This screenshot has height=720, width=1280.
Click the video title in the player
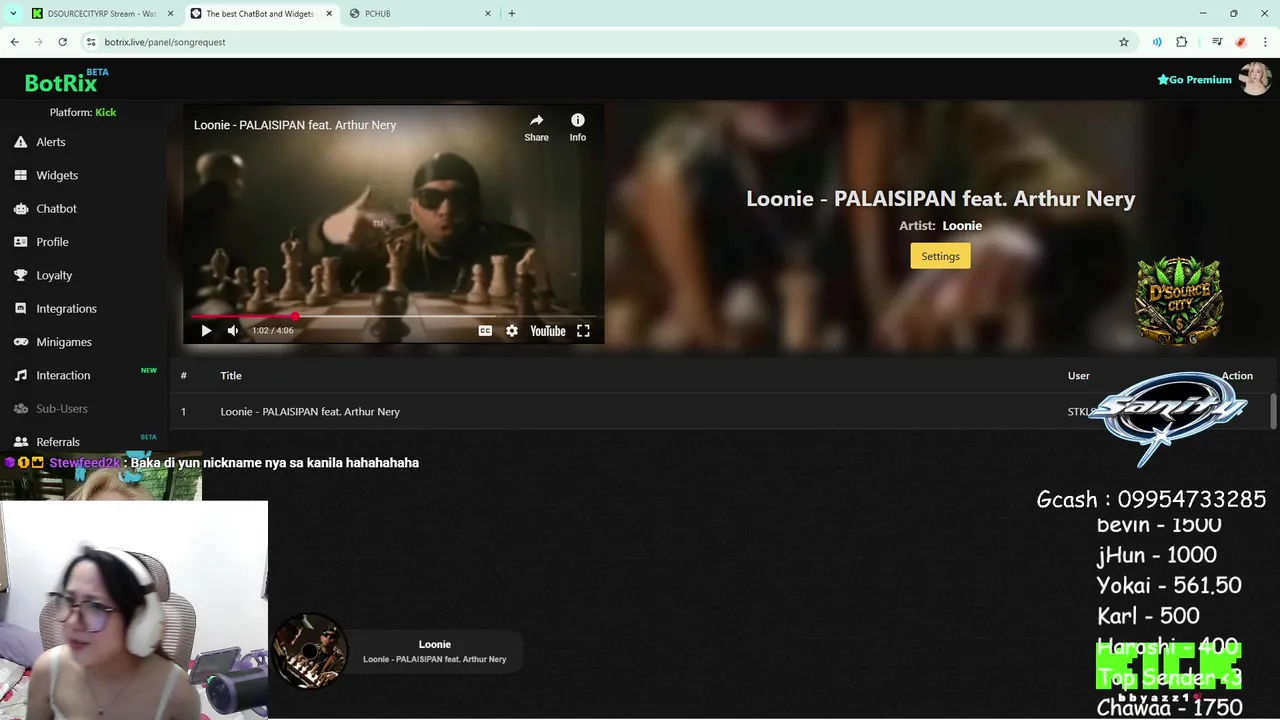coord(295,125)
